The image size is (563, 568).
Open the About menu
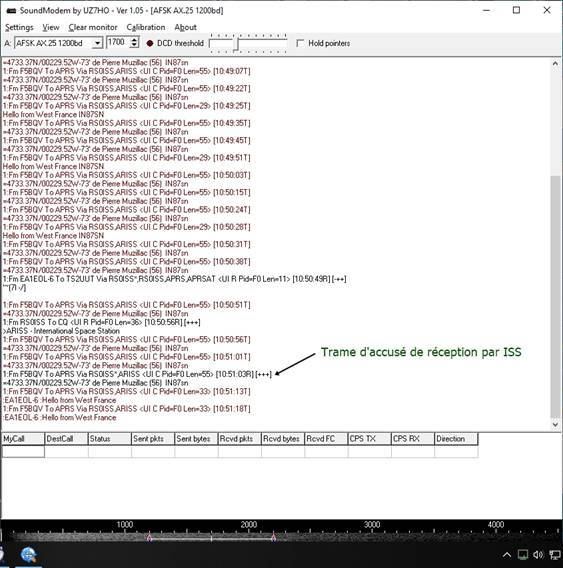[185, 28]
